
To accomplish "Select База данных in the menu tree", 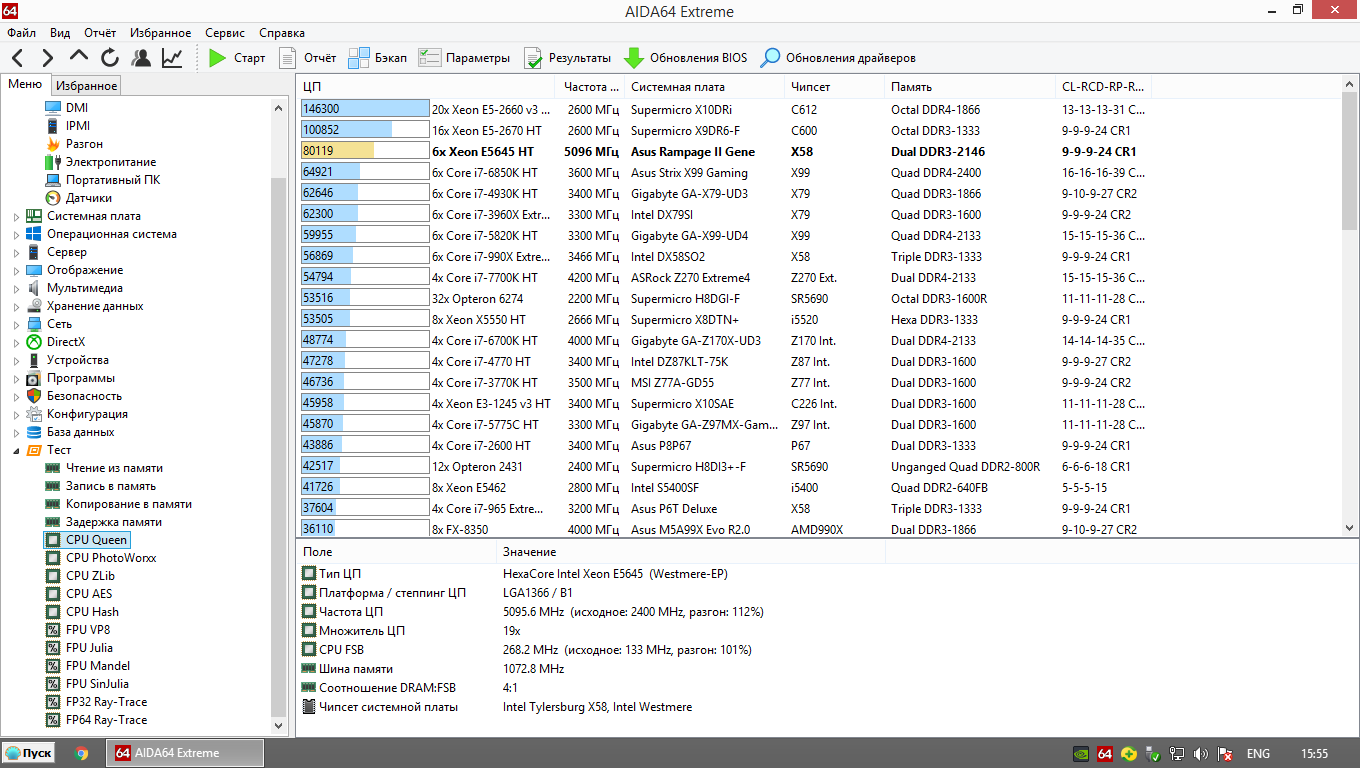I will (81, 432).
